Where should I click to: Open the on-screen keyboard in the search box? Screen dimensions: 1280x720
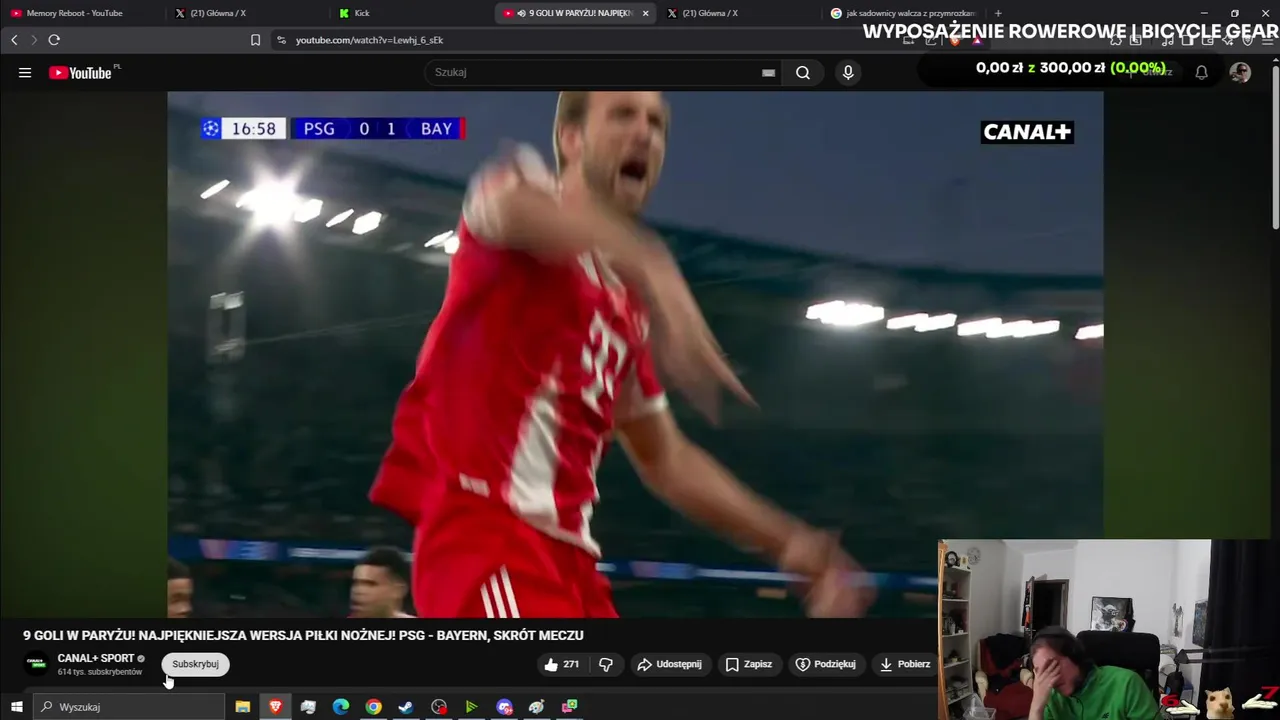pos(768,72)
